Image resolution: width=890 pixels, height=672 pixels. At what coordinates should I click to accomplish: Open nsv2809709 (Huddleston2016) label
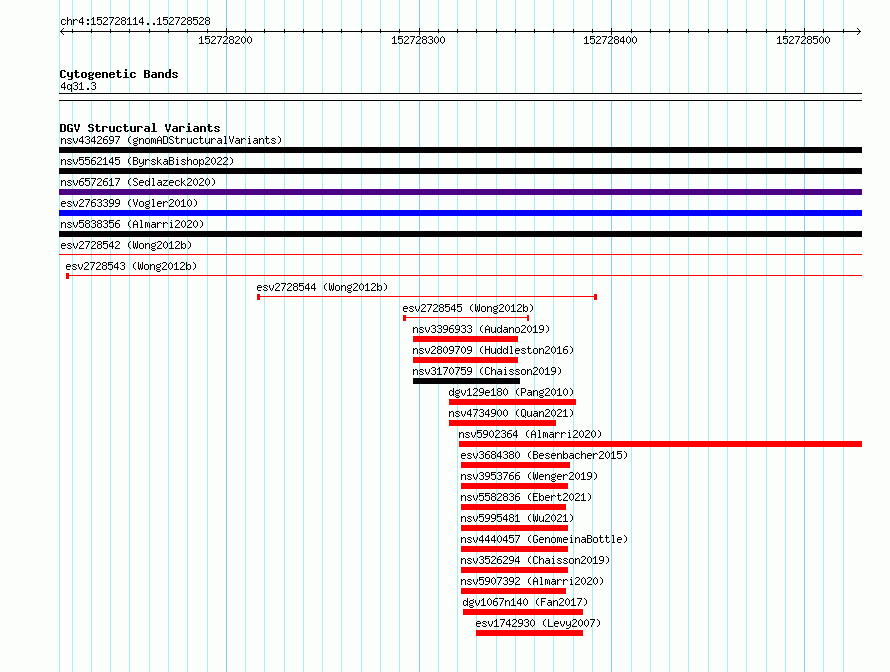coord(493,350)
